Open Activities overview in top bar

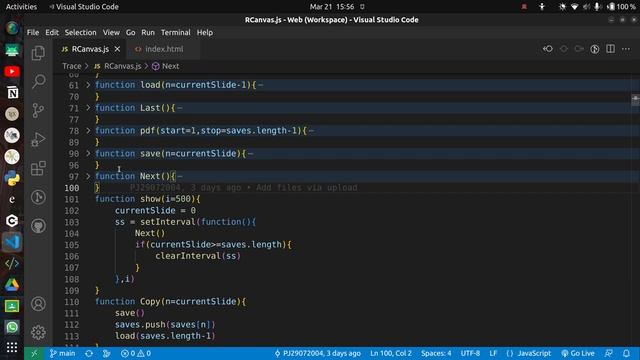coord(21,7)
